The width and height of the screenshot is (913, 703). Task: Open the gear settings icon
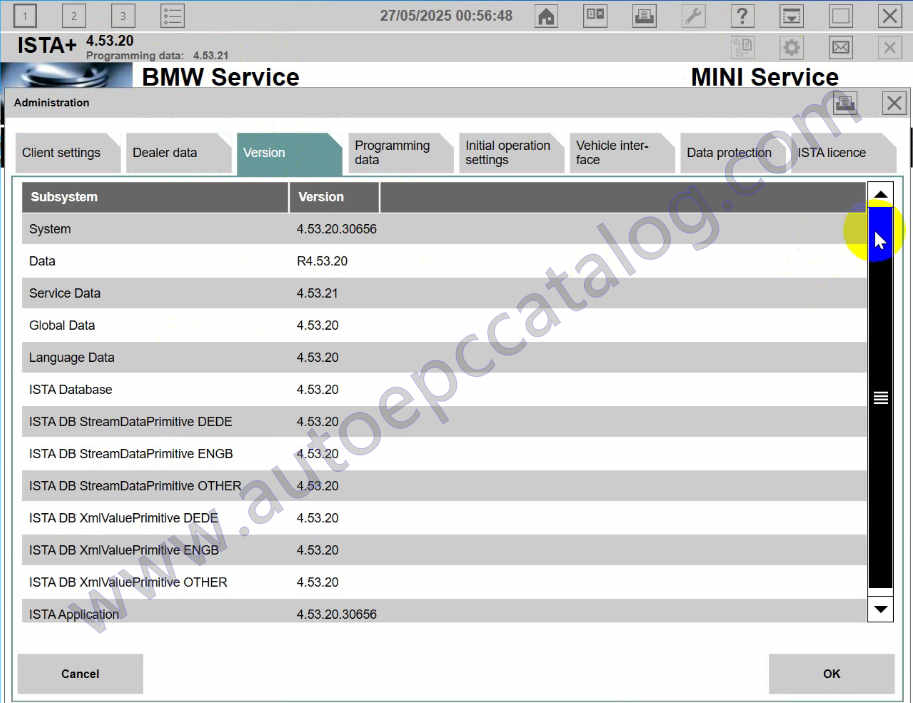(791, 47)
